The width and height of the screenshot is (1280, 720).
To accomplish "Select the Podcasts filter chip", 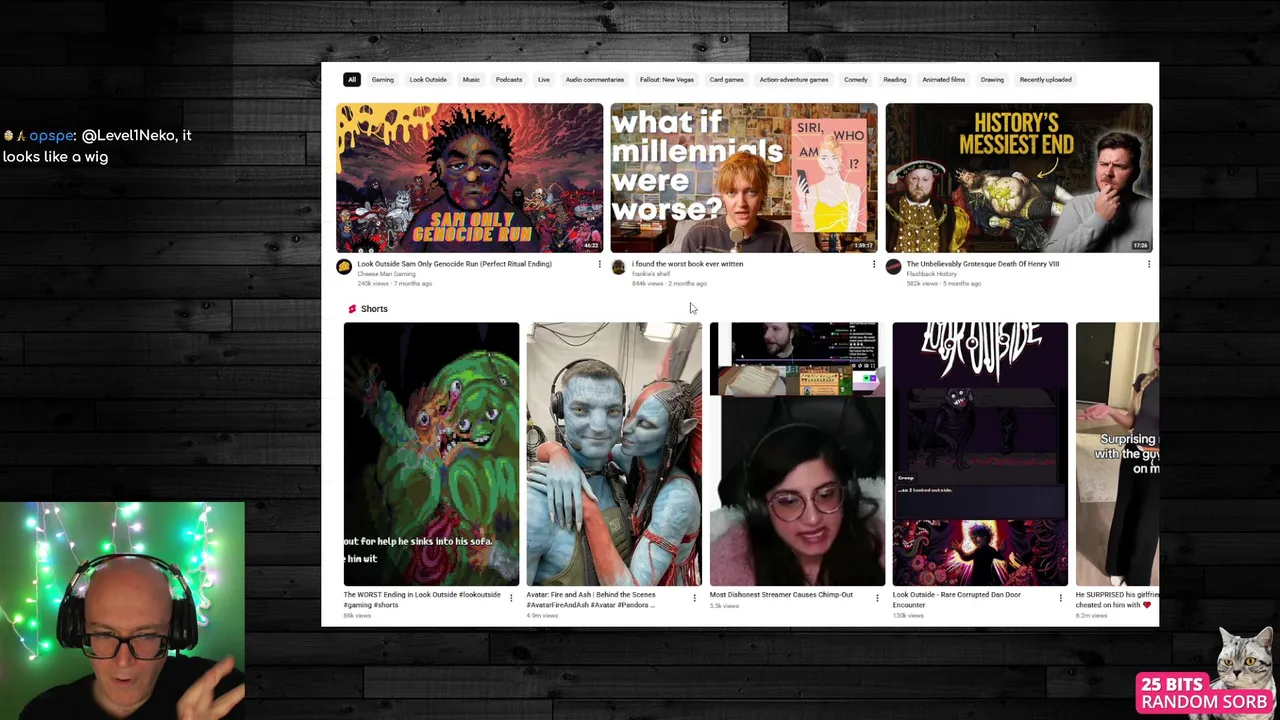I will [509, 80].
